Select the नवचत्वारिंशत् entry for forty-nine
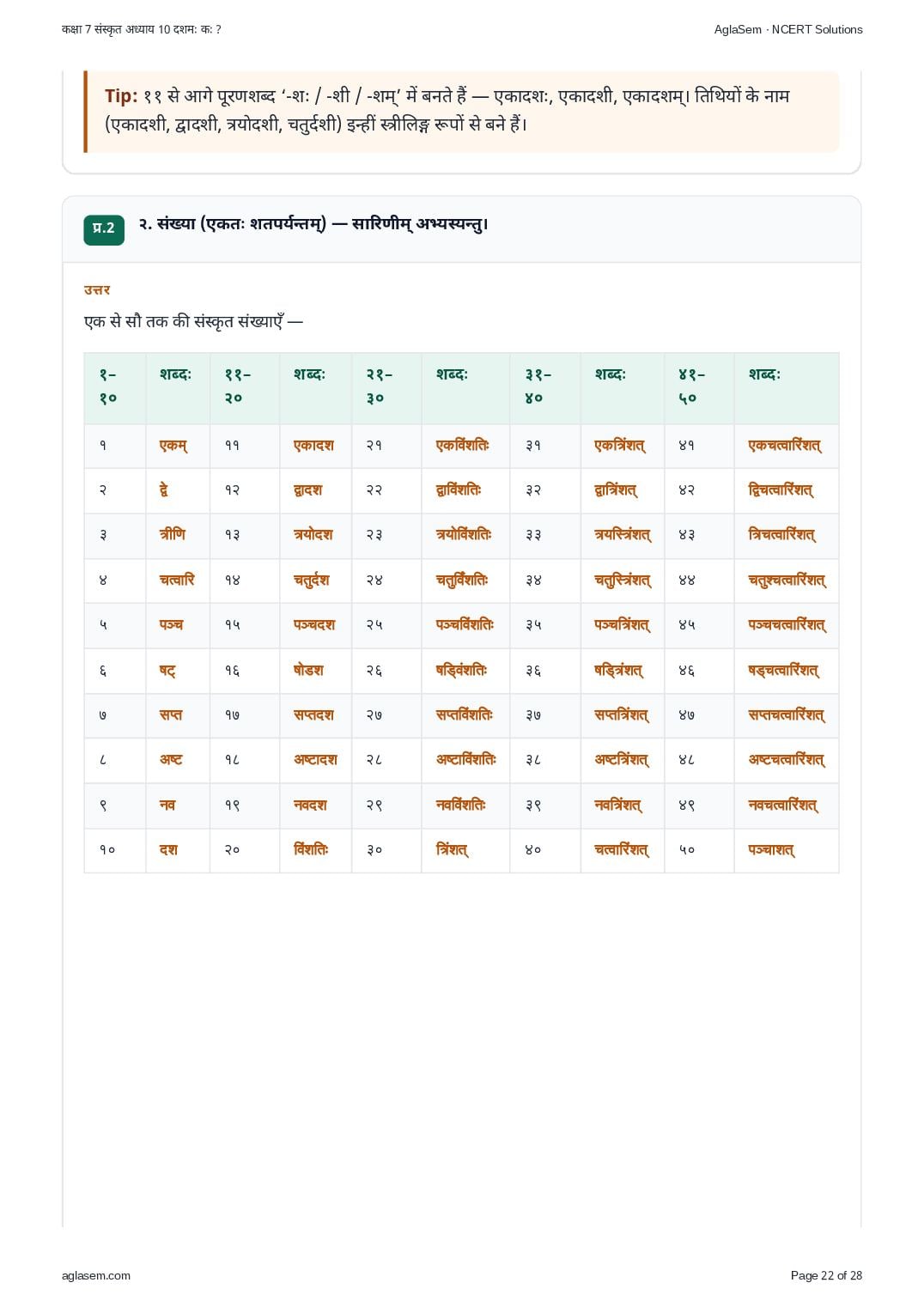 tap(783, 805)
